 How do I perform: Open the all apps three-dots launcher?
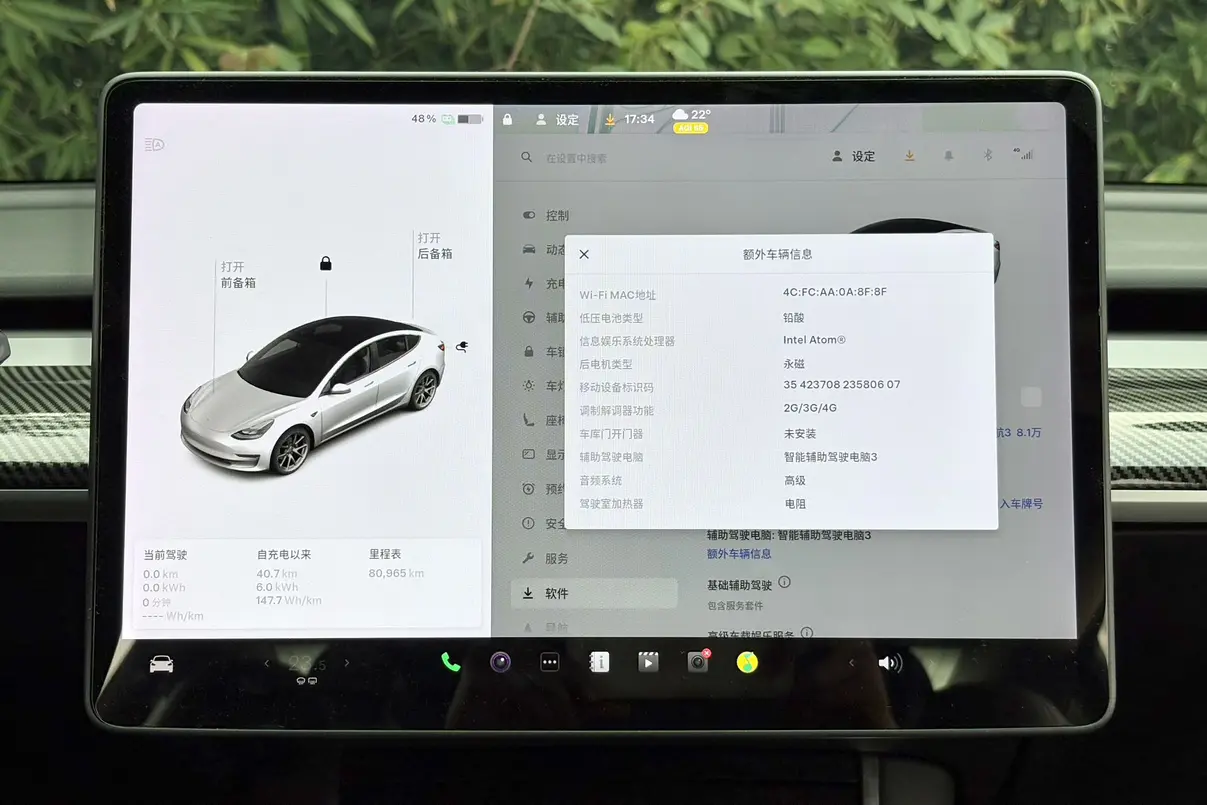click(x=549, y=662)
